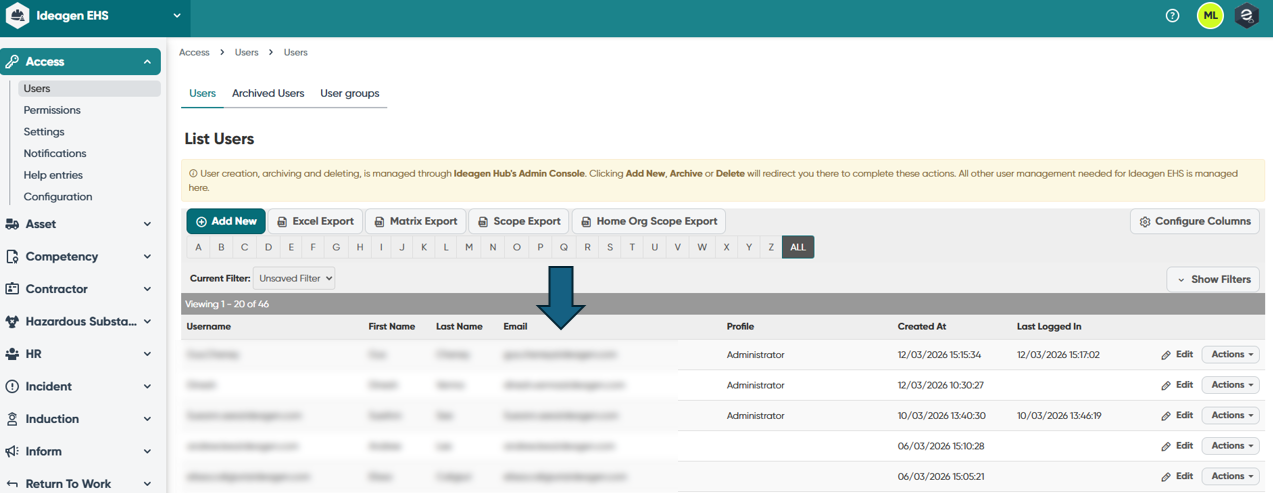Click the Hazardous Substances sidebar icon
Screen dimensions: 1273x493
[12, 322]
